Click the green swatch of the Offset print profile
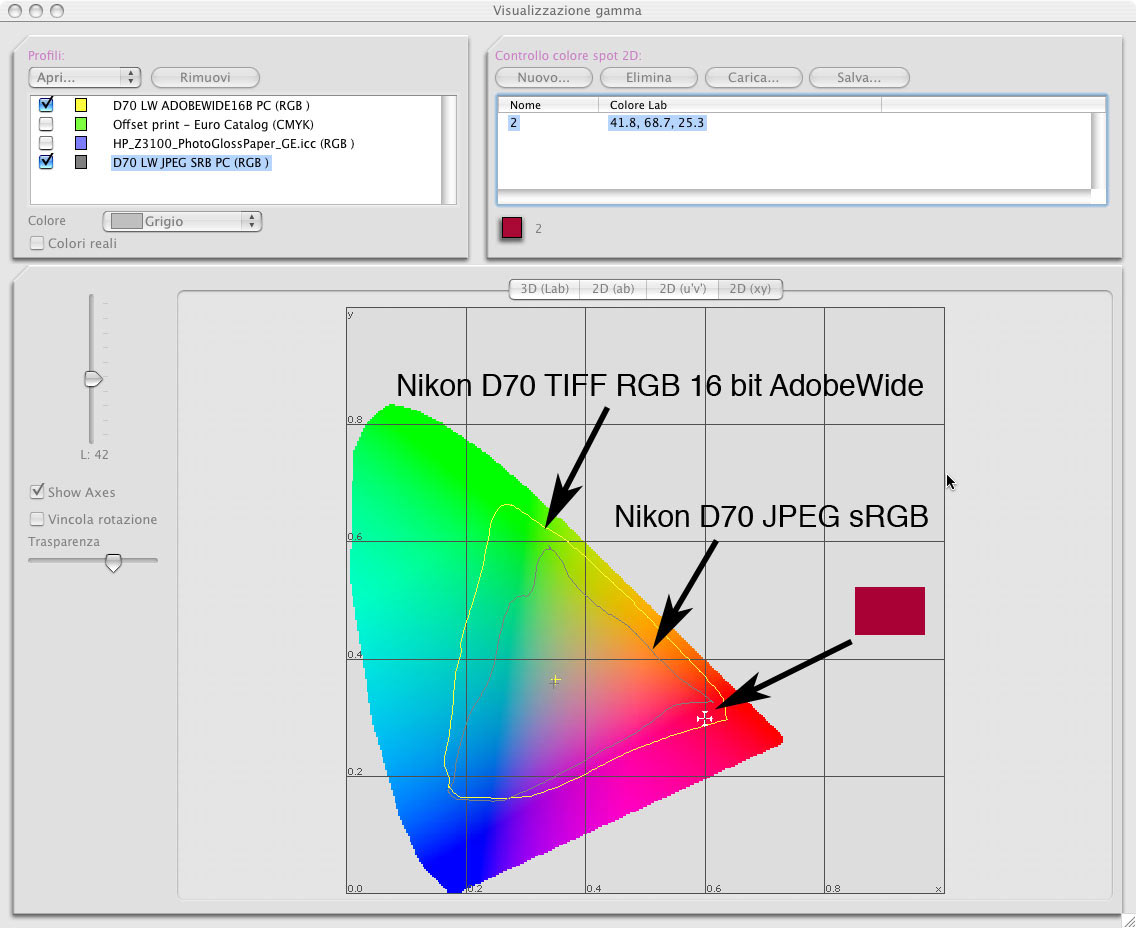The height and width of the screenshot is (928, 1136). pyautogui.click(x=81, y=124)
